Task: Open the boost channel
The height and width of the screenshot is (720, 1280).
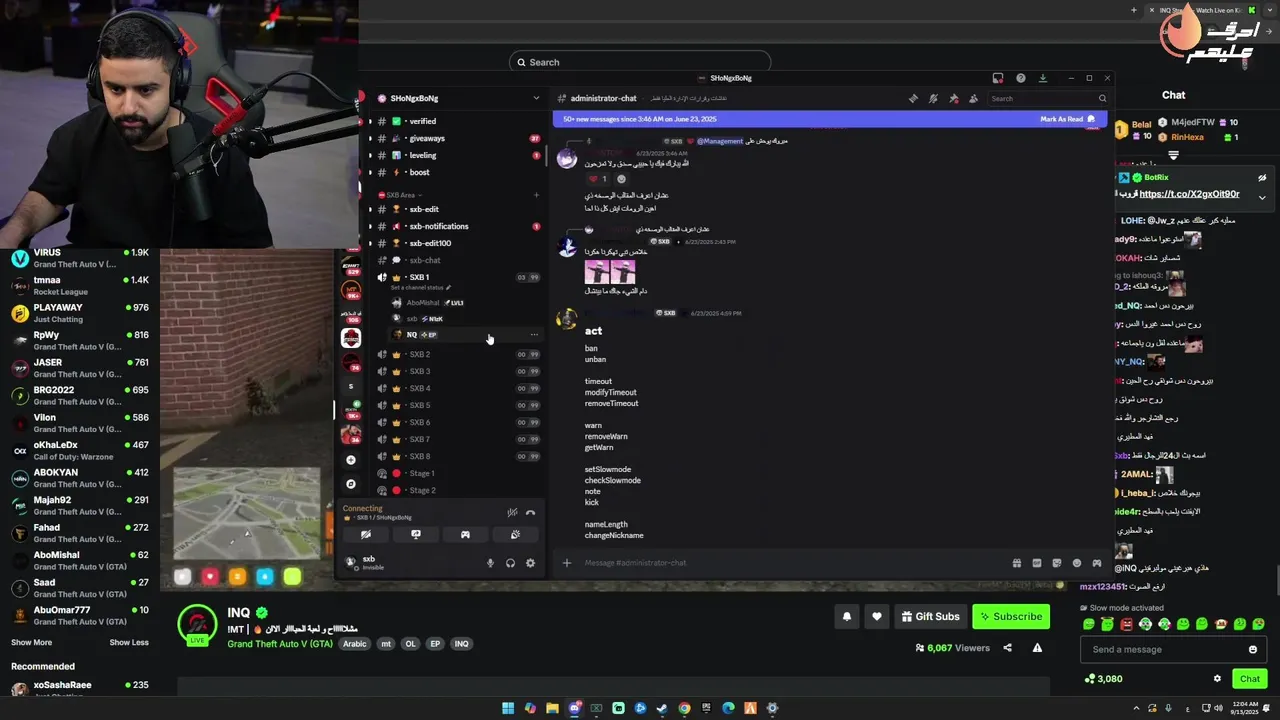Action: click(x=456, y=172)
